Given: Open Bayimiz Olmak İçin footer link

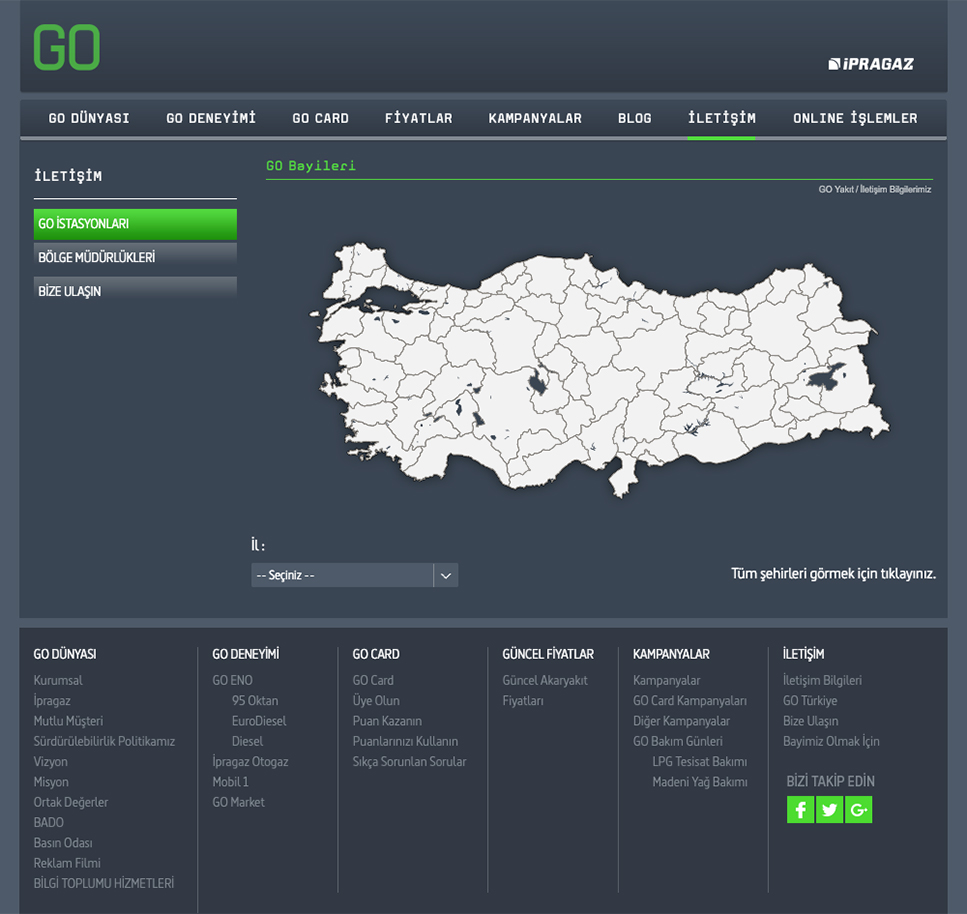Looking at the screenshot, I should (x=831, y=741).
